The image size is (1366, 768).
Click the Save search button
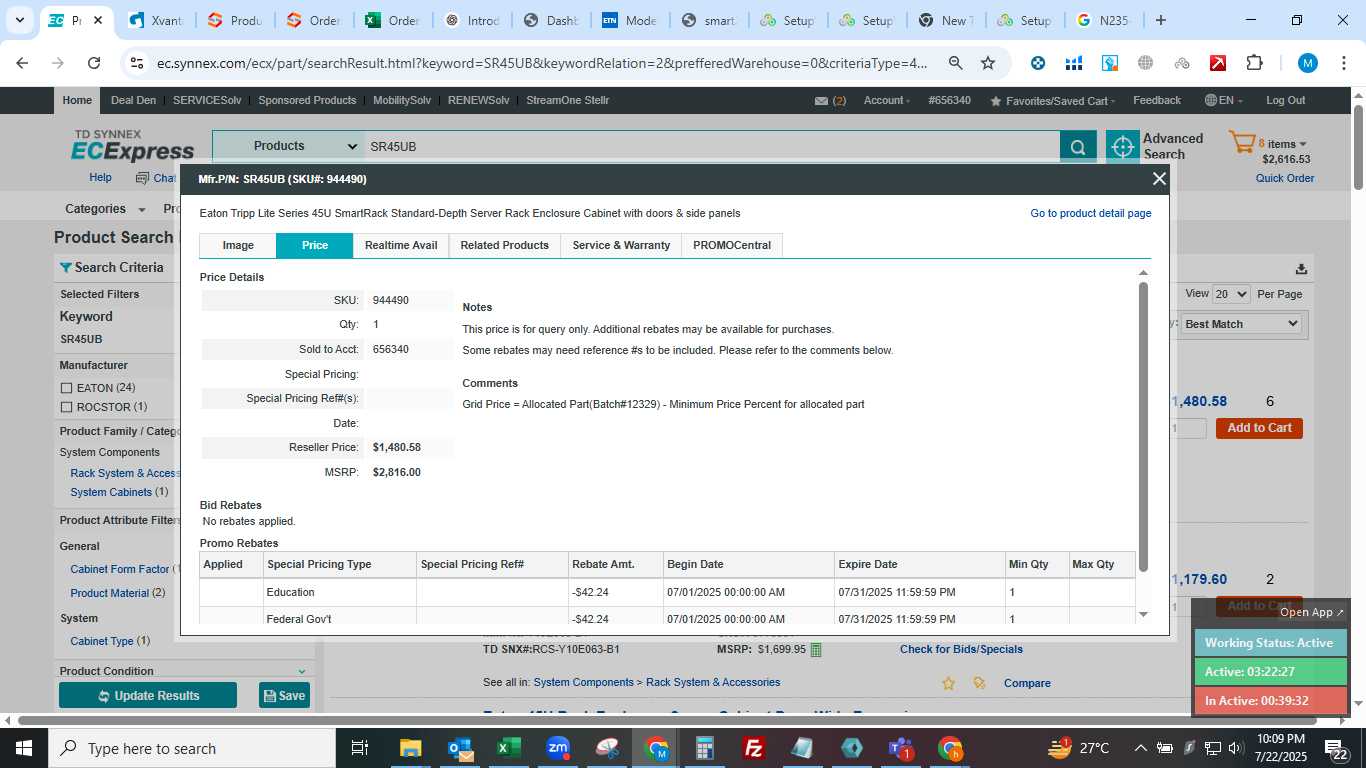pos(284,696)
